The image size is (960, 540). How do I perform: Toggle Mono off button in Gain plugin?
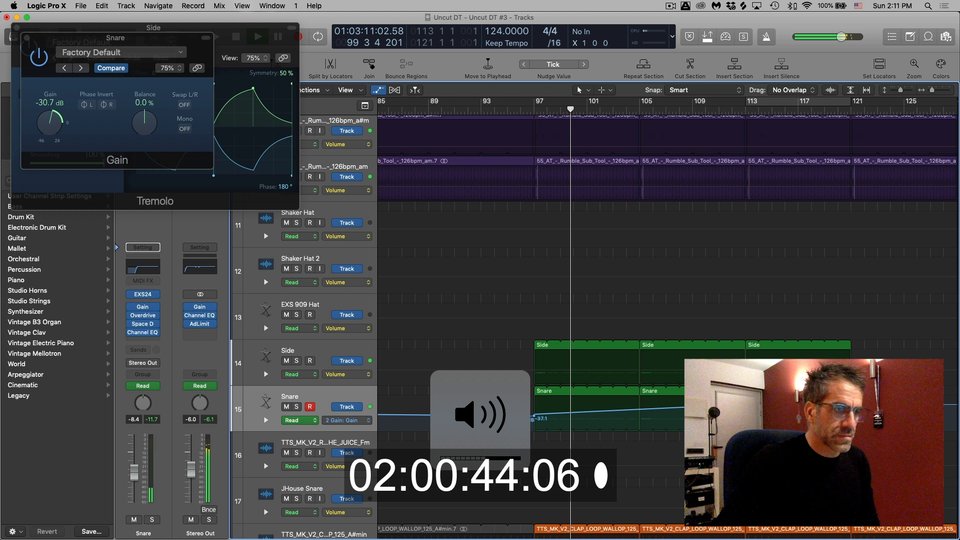coord(184,129)
